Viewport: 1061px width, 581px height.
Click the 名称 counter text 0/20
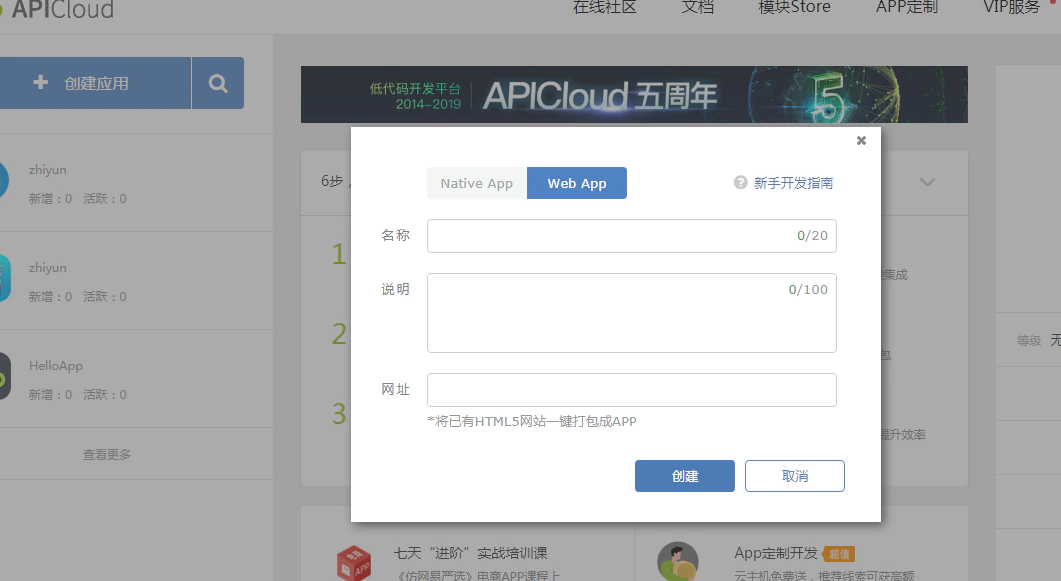click(812, 235)
